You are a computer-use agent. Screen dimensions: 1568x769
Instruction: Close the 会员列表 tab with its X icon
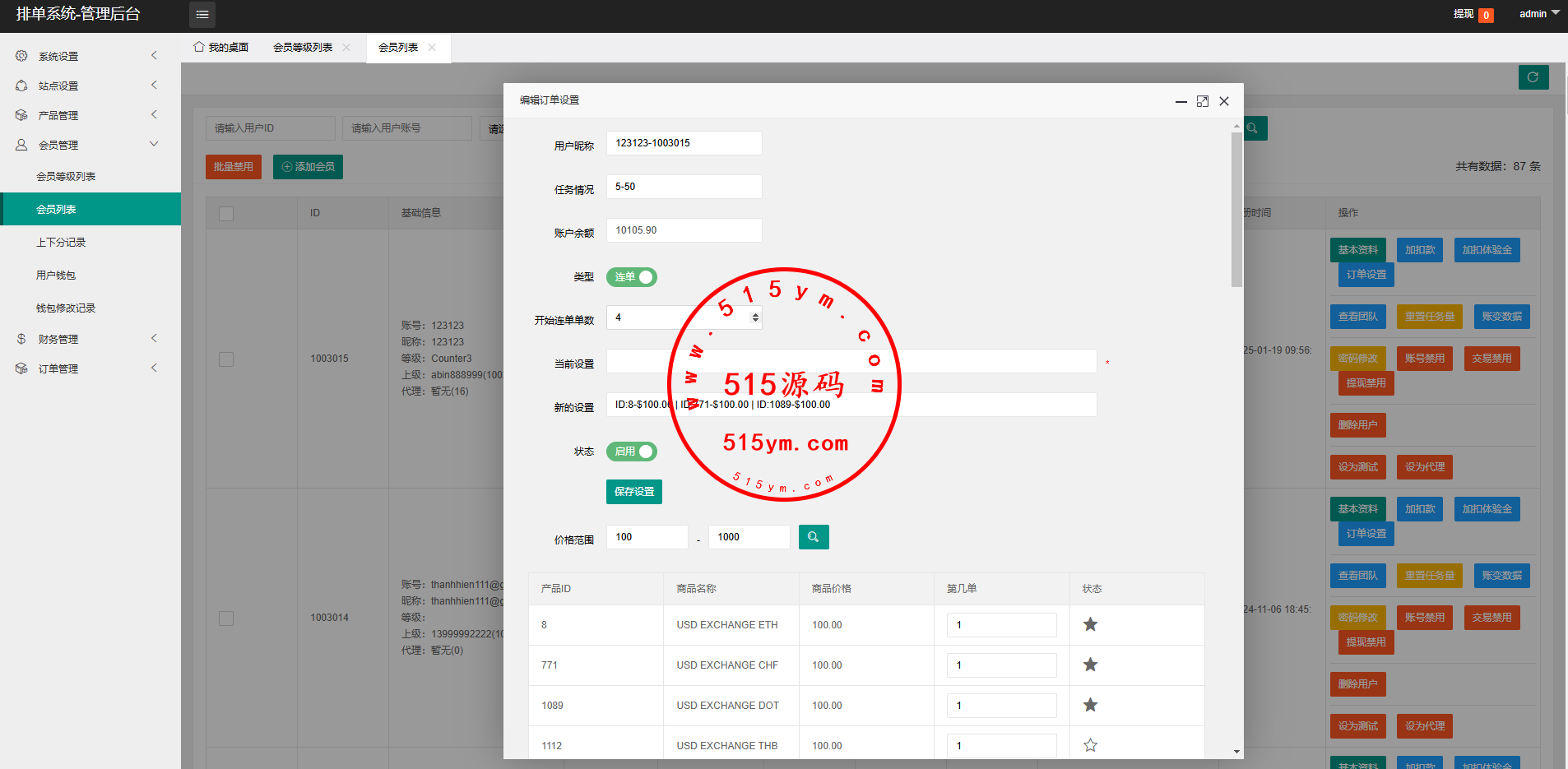coord(432,48)
